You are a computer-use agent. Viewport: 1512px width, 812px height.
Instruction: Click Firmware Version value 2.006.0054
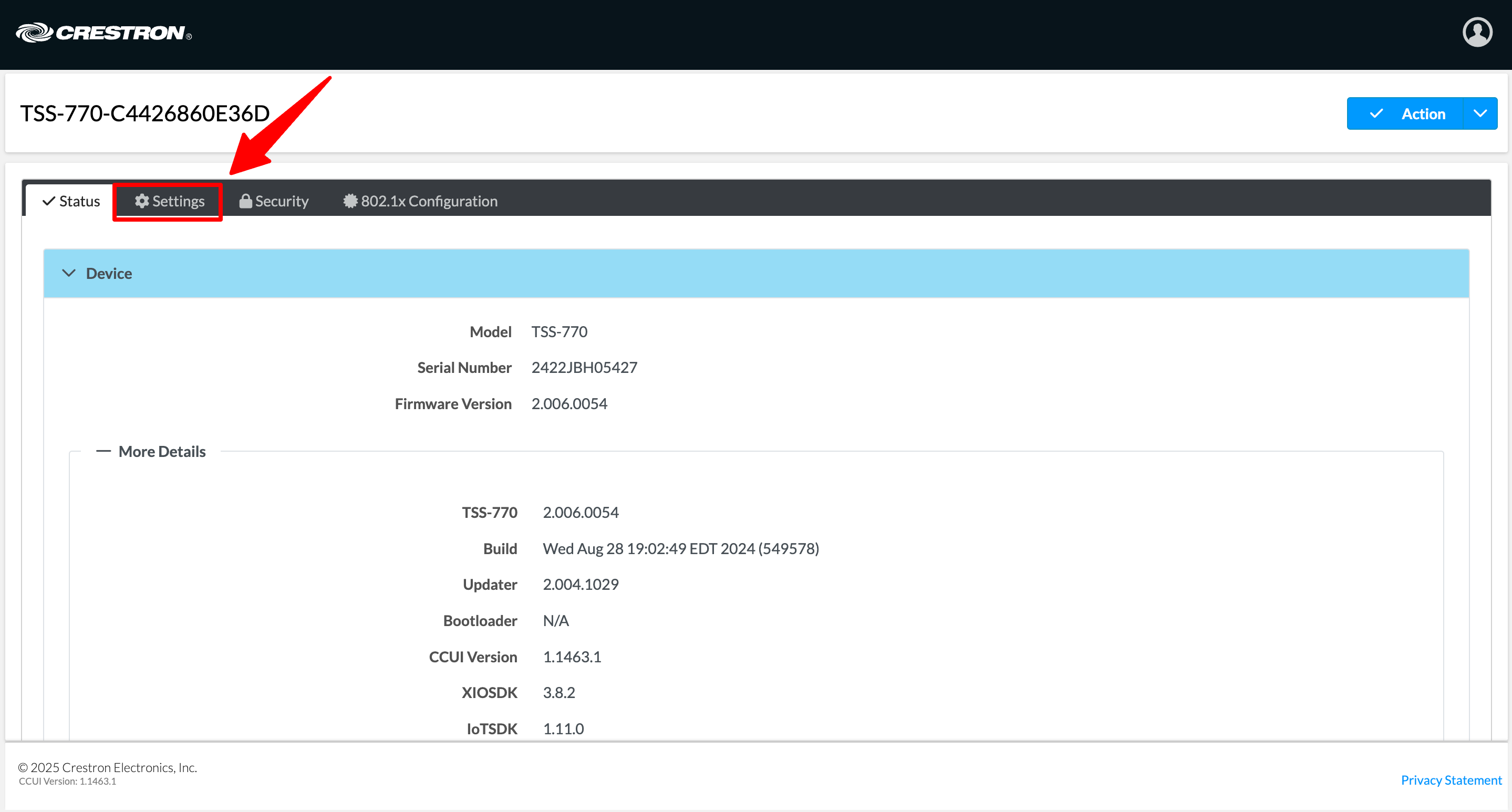pyautogui.click(x=569, y=404)
